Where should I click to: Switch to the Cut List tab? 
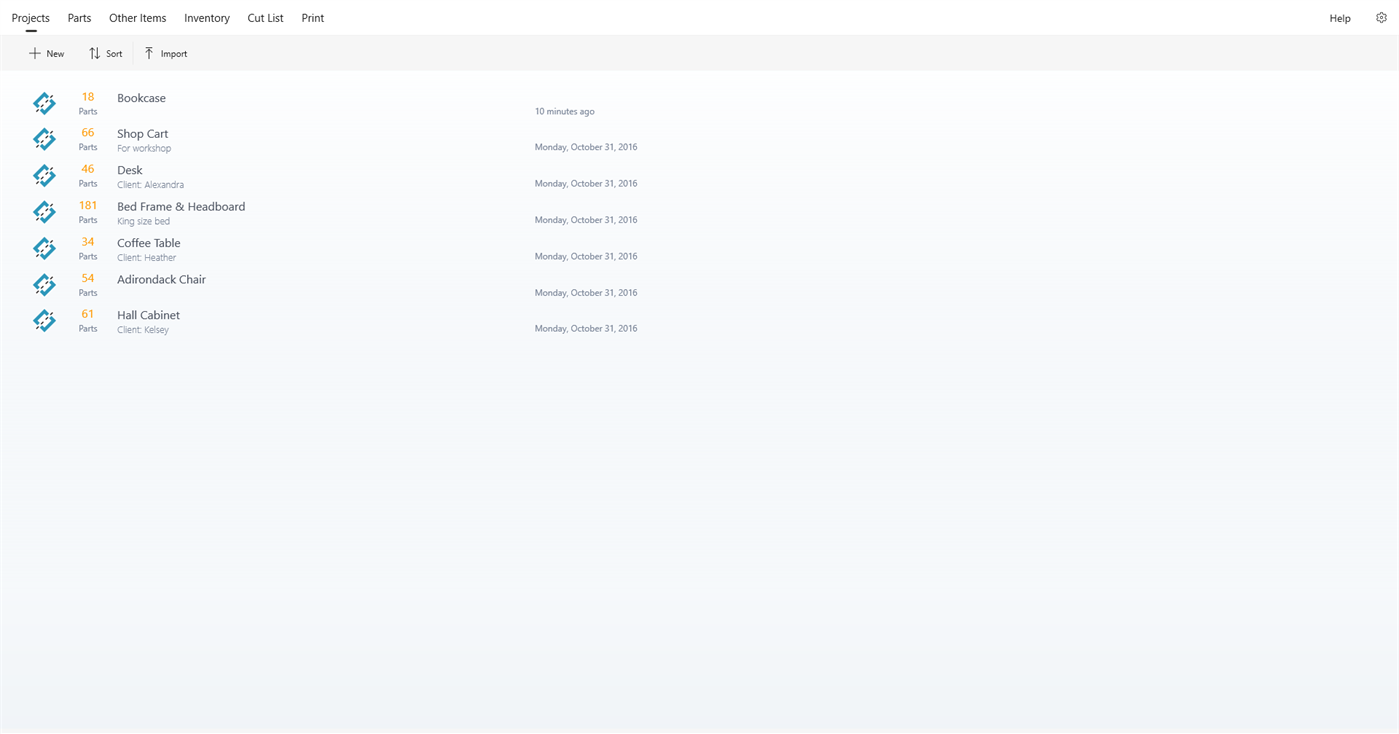point(265,17)
